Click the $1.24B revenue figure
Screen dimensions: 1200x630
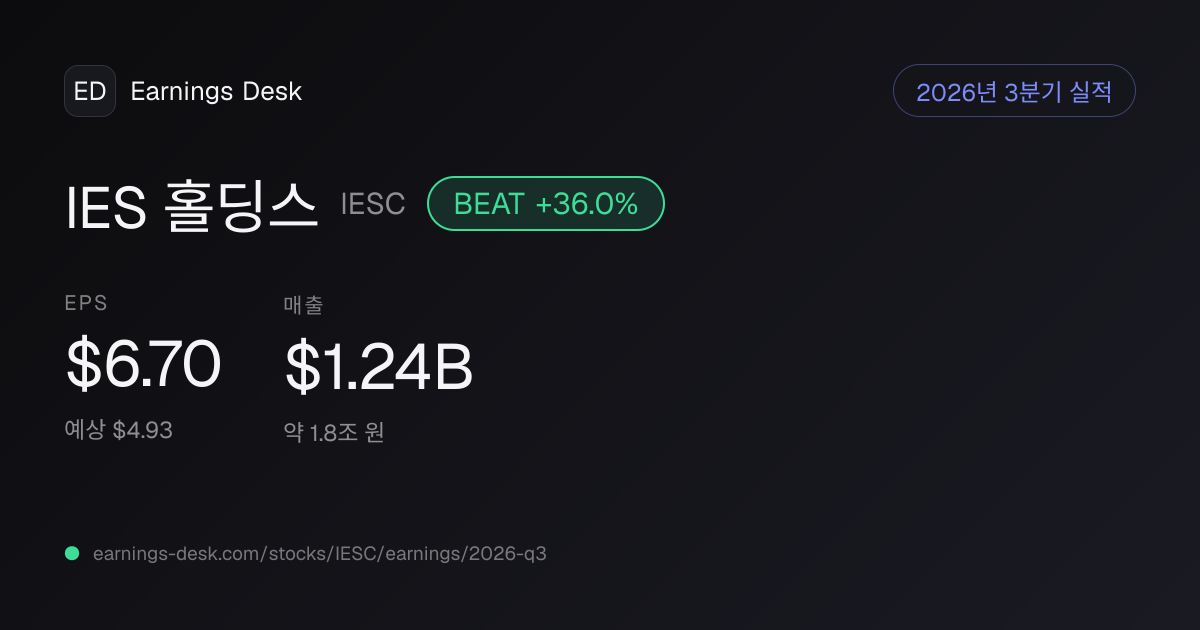[379, 367]
